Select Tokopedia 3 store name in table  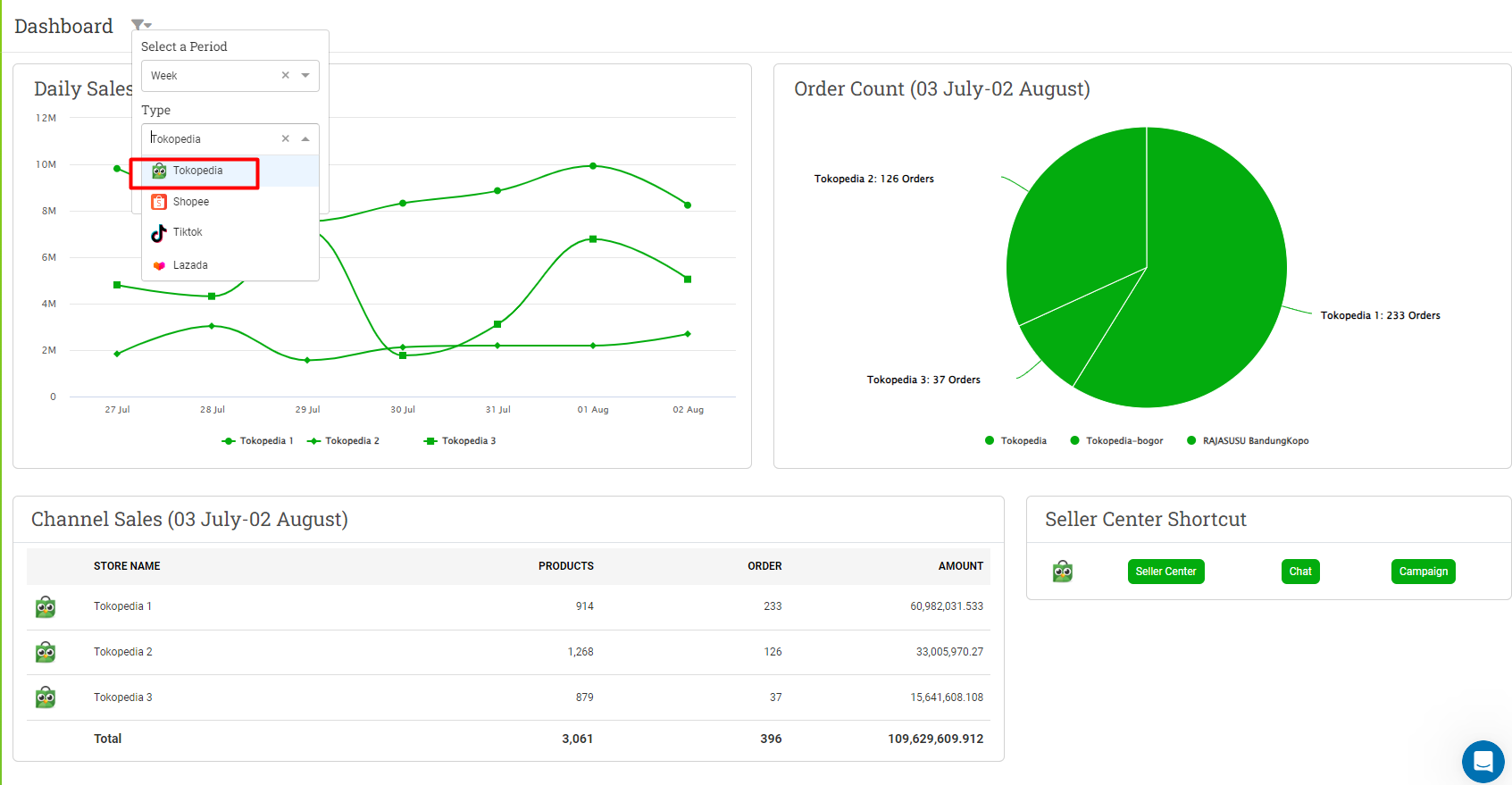tap(123, 697)
